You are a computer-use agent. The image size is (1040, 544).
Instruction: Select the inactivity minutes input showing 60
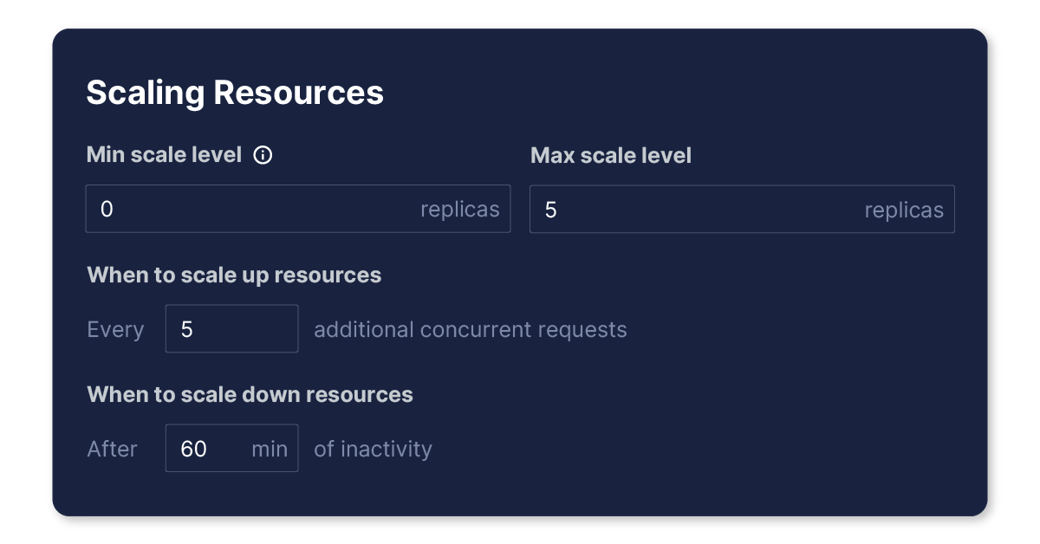point(231,448)
